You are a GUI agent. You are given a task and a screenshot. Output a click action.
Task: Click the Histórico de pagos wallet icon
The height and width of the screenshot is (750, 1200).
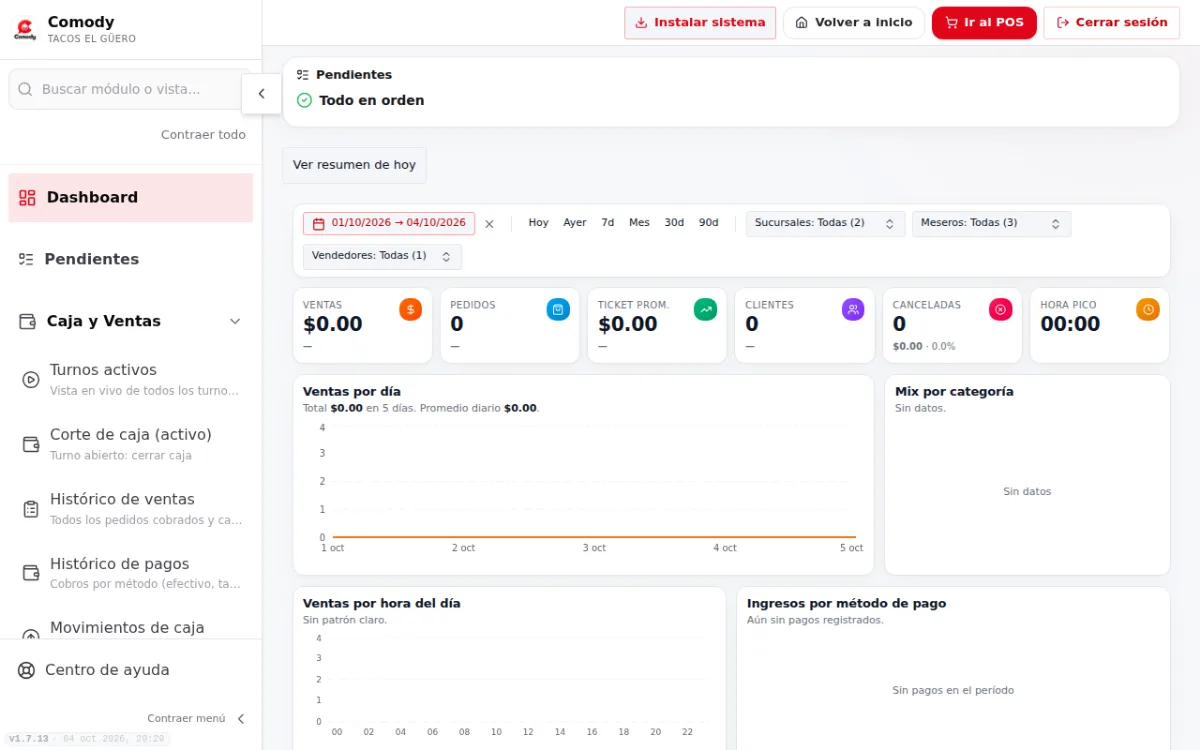point(31,573)
